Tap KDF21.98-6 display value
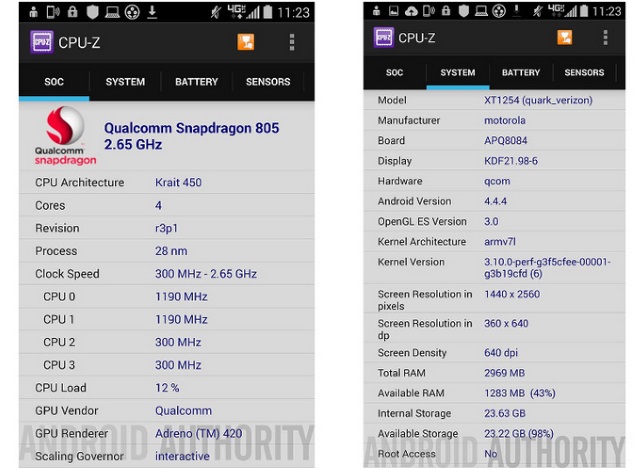 (x=511, y=161)
